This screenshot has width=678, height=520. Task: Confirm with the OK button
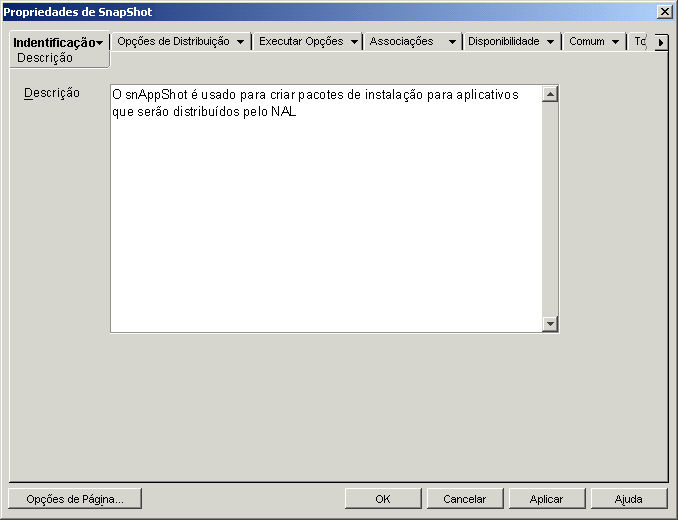(383, 499)
